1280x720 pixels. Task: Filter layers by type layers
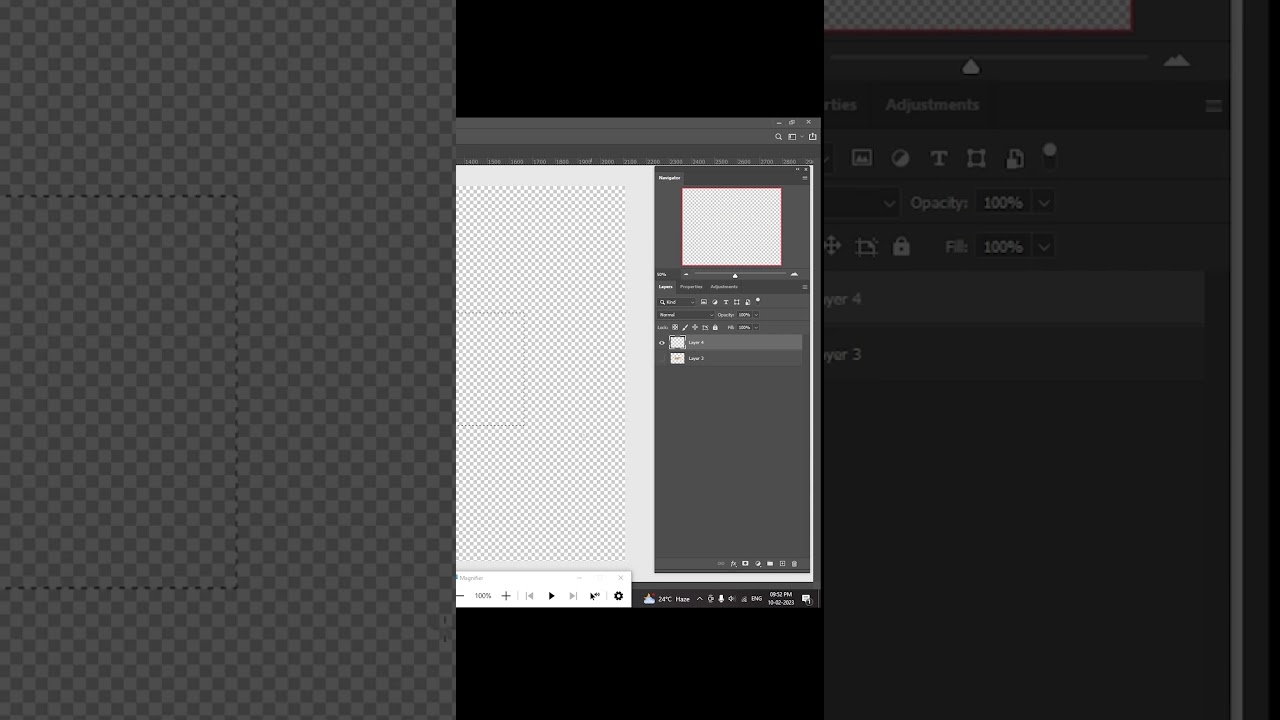coord(726,302)
